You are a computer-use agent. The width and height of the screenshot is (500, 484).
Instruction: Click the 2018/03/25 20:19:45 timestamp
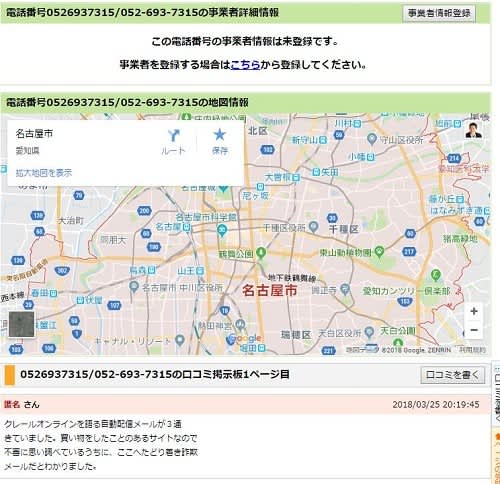click(436, 404)
